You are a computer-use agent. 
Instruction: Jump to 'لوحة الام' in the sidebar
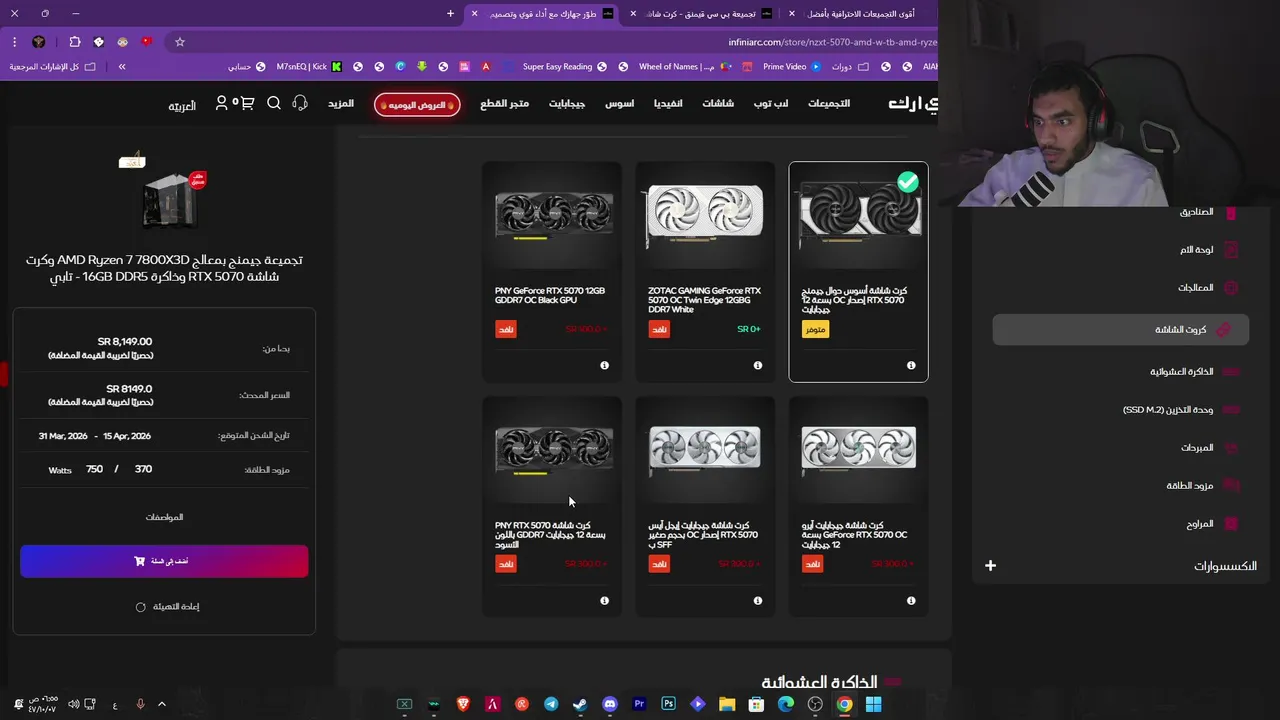[x=1196, y=250]
